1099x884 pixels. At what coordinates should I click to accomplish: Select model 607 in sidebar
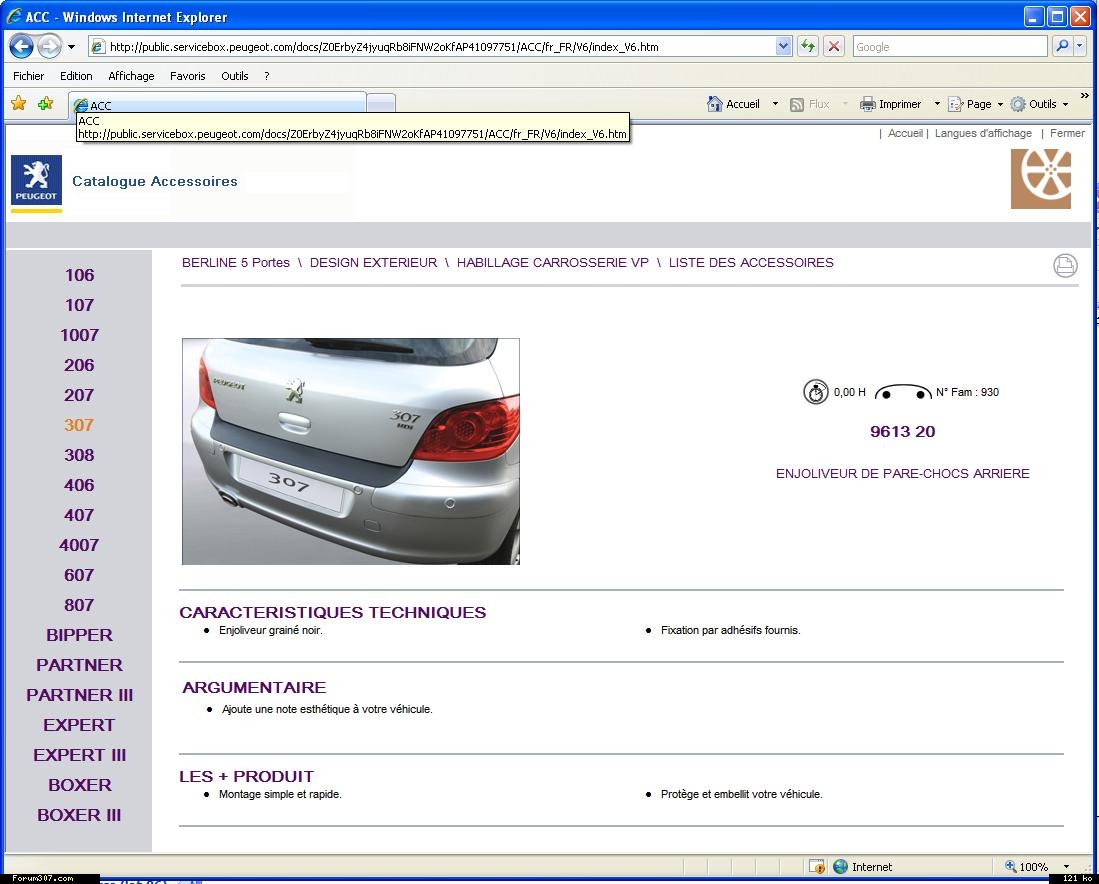(79, 576)
